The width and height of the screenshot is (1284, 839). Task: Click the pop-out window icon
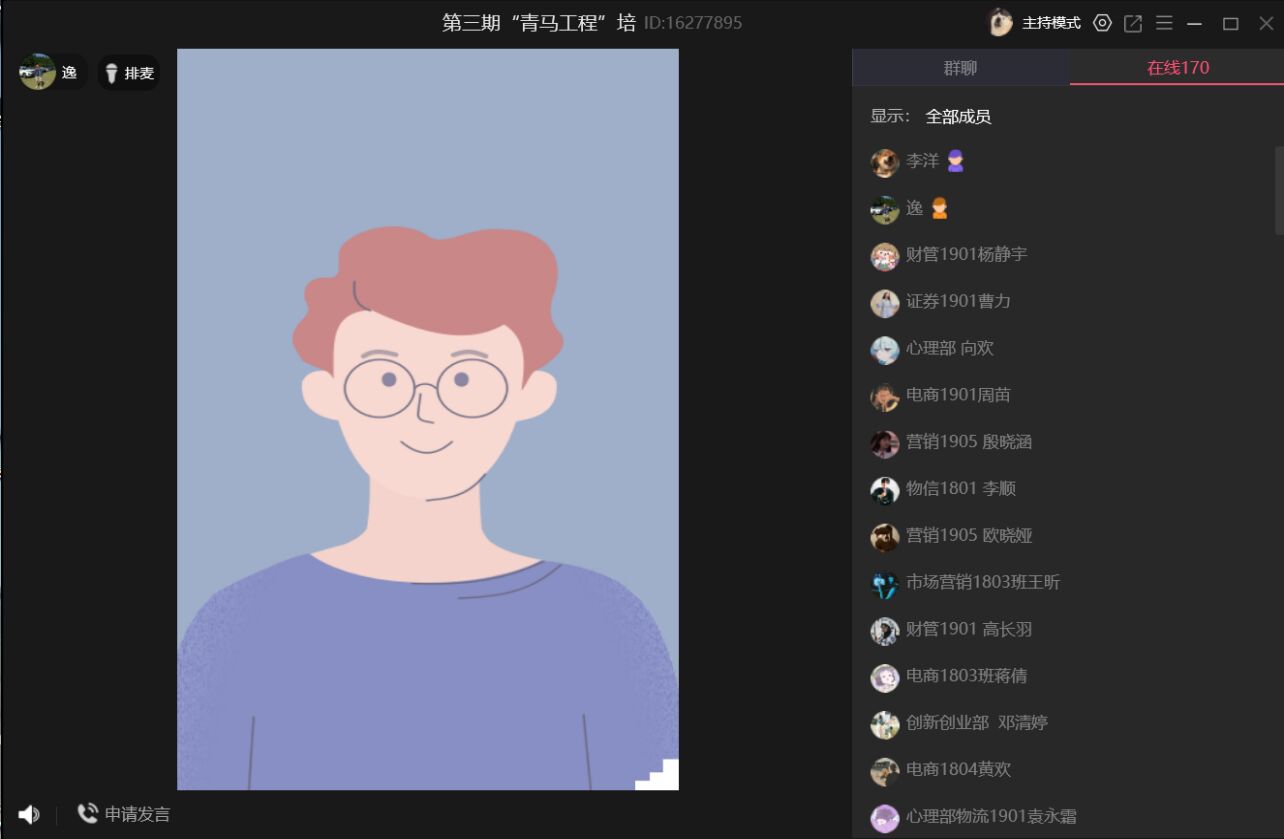click(x=1133, y=23)
